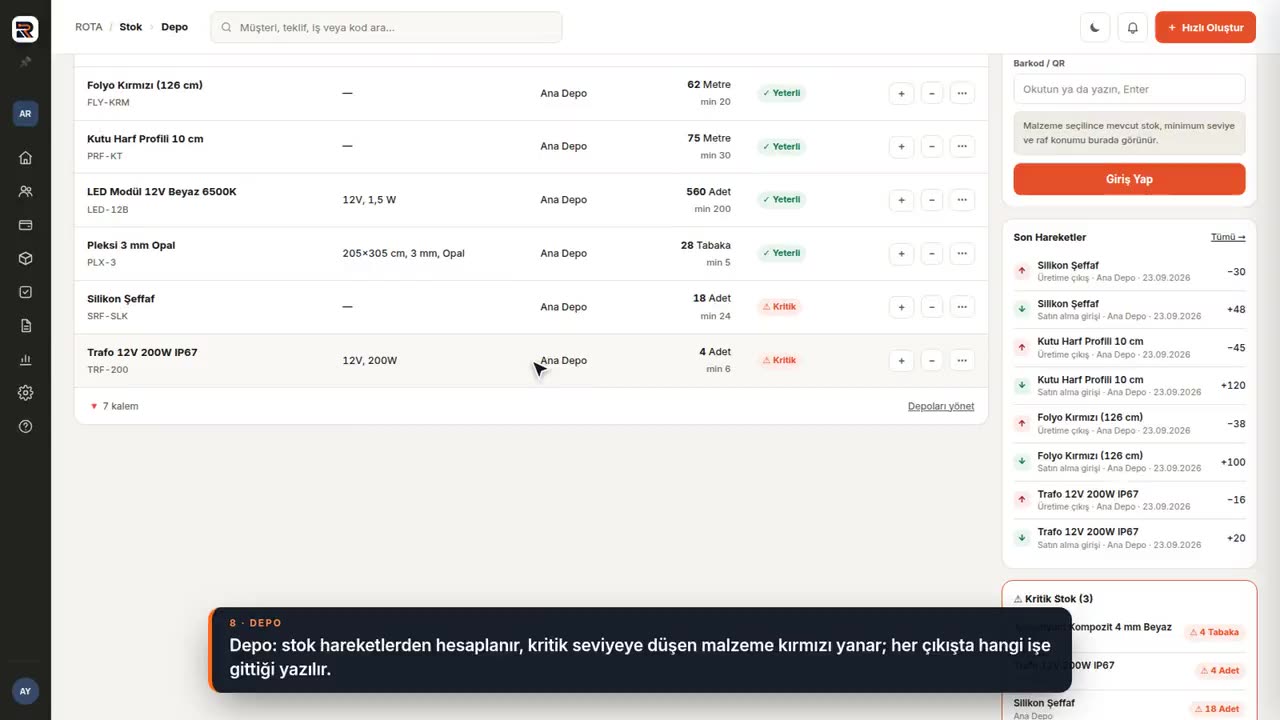Decrease Silikon Şeffaf stock with the minus
Image resolution: width=1280 pixels, height=720 pixels.
click(x=931, y=307)
